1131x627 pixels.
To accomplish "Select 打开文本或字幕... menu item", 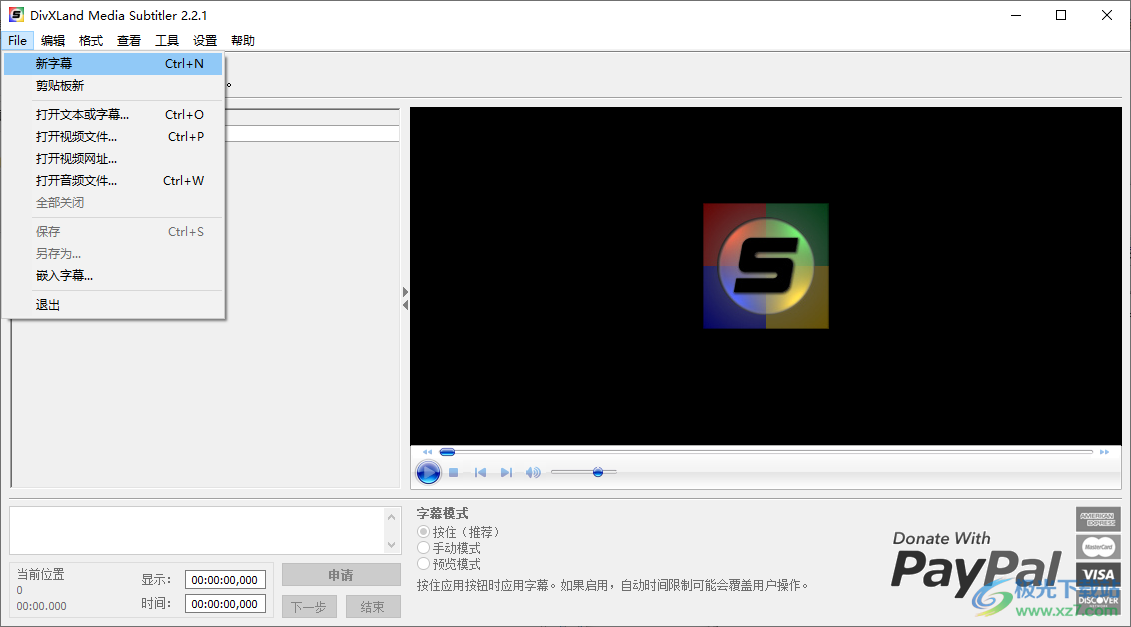I will [113, 115].
